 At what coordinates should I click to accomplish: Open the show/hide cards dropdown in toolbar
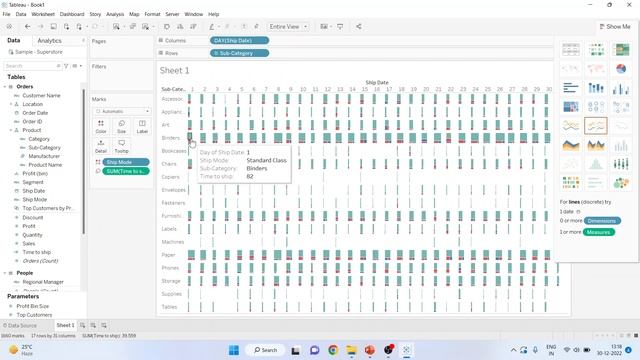(325, 27)
